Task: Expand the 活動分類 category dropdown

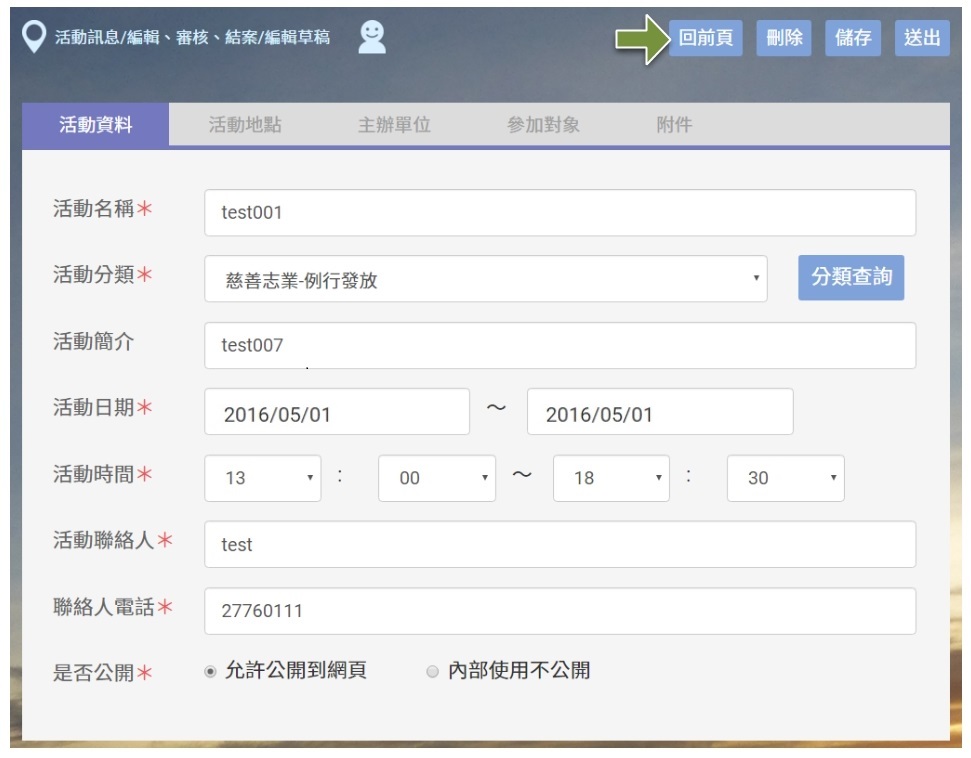Action: pyautogui.click(x=485, y=280)
